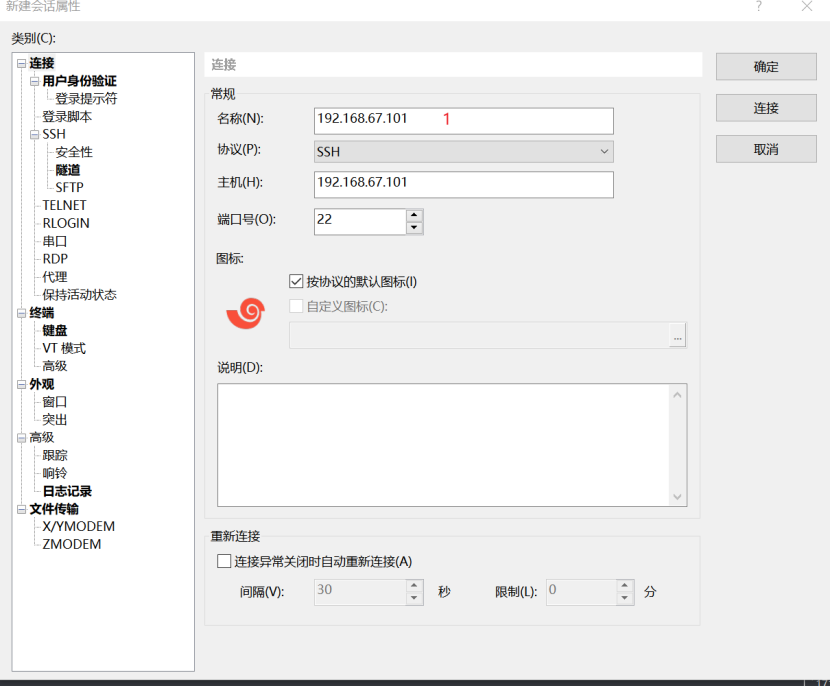Select 连接 in the category tree

pyautogui.click(x=42, y=64)
